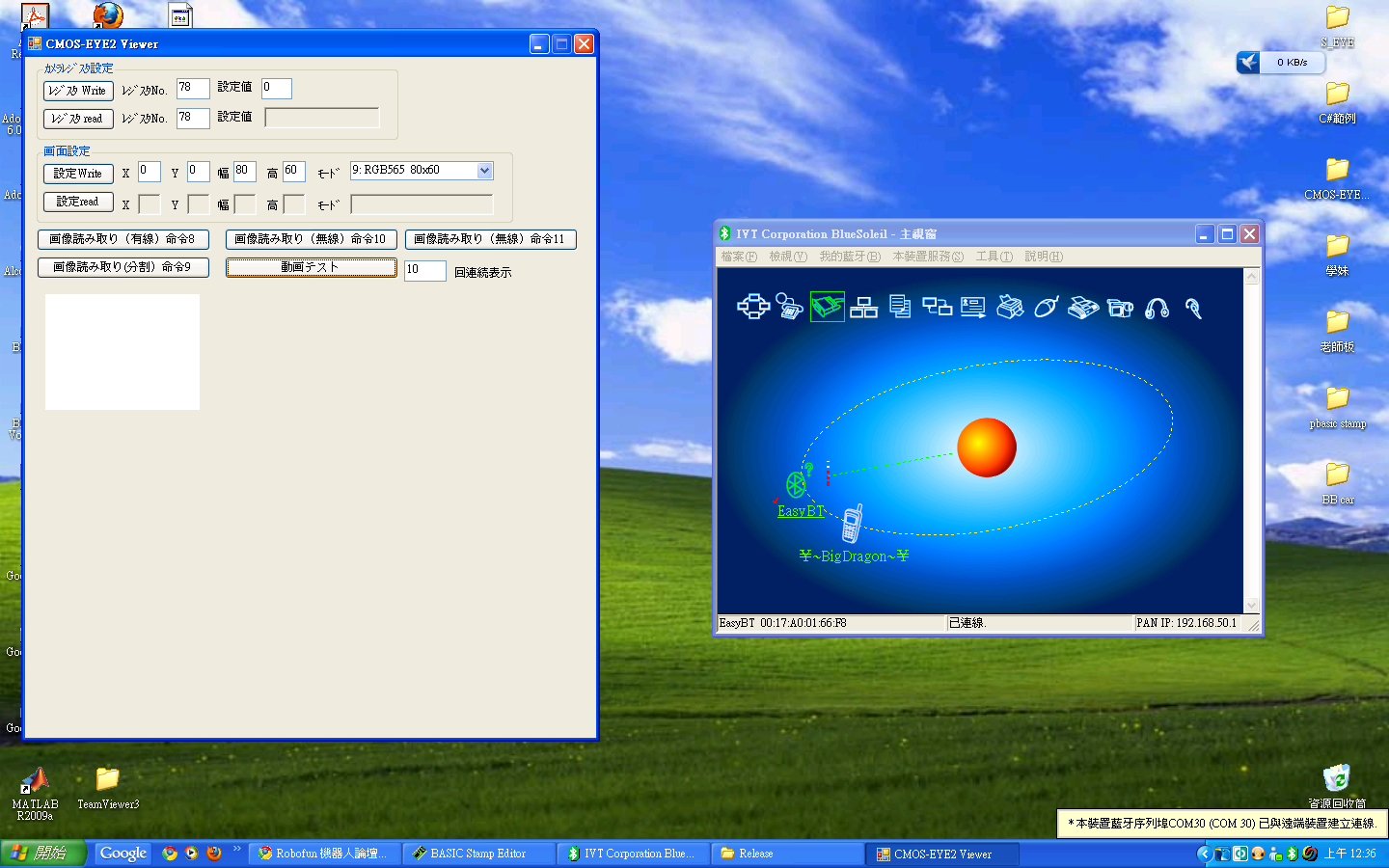This screenshot has width=1389, height=868.
Task: Click 画像読み取り(分割)命令9 button
Action: (x=123, y=267)
